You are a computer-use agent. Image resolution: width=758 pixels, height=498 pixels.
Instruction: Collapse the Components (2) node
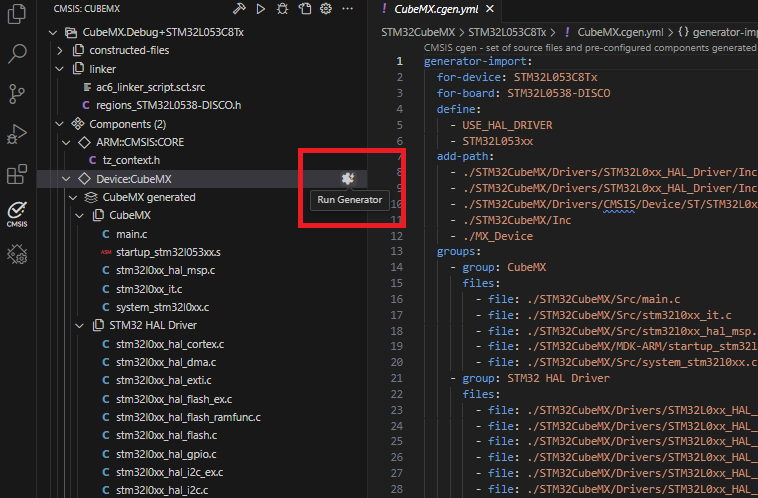point(59,124)
